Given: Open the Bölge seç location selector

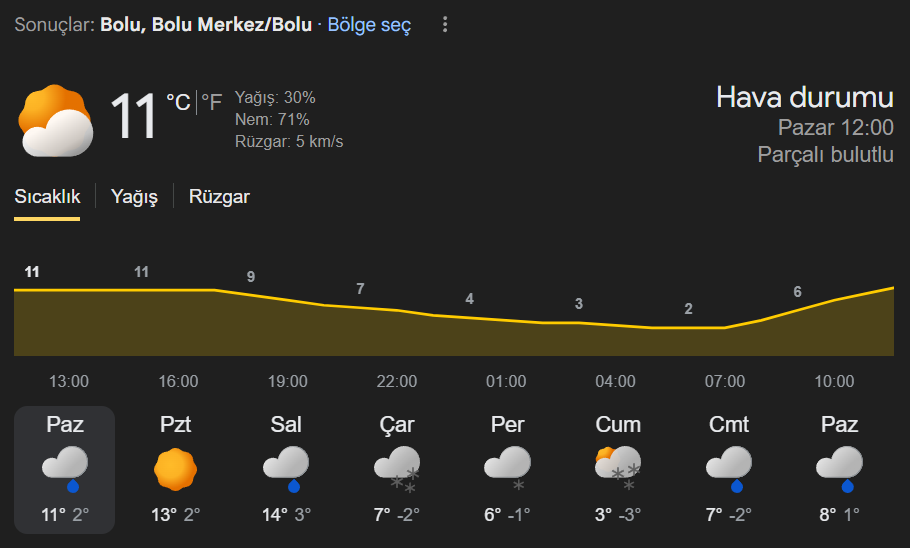Looking at the screenshot, I should point(369,25).
